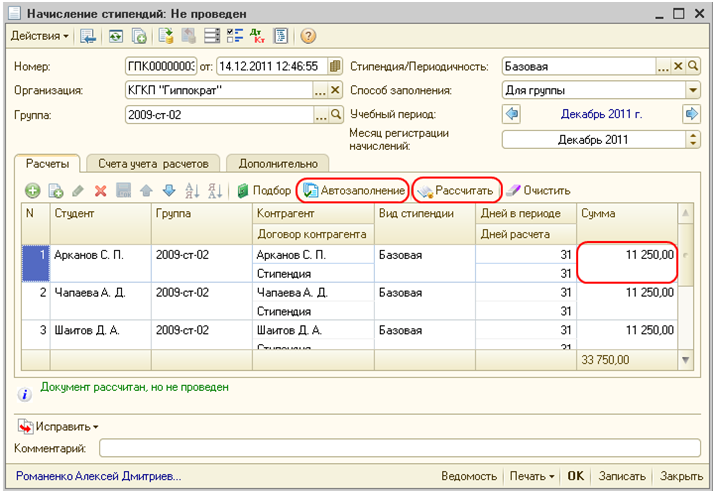Switch to Счета учета расчетов tab
Image resolution: width=715 pixels, height=493 pixels.
click(x=153, y=163)
